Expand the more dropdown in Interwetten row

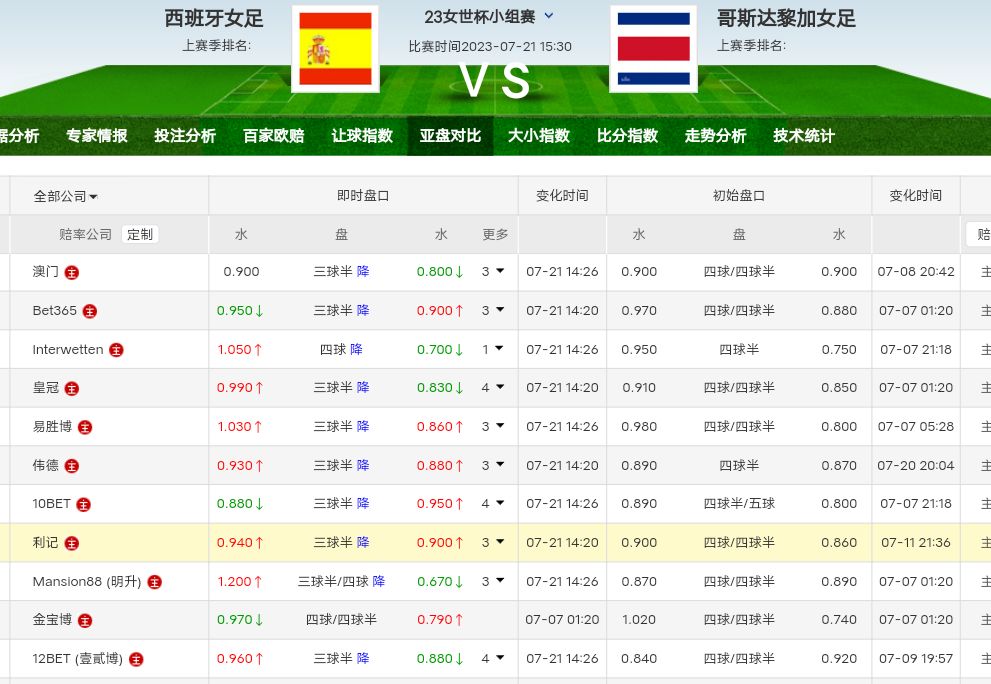[x=493, y=349]
